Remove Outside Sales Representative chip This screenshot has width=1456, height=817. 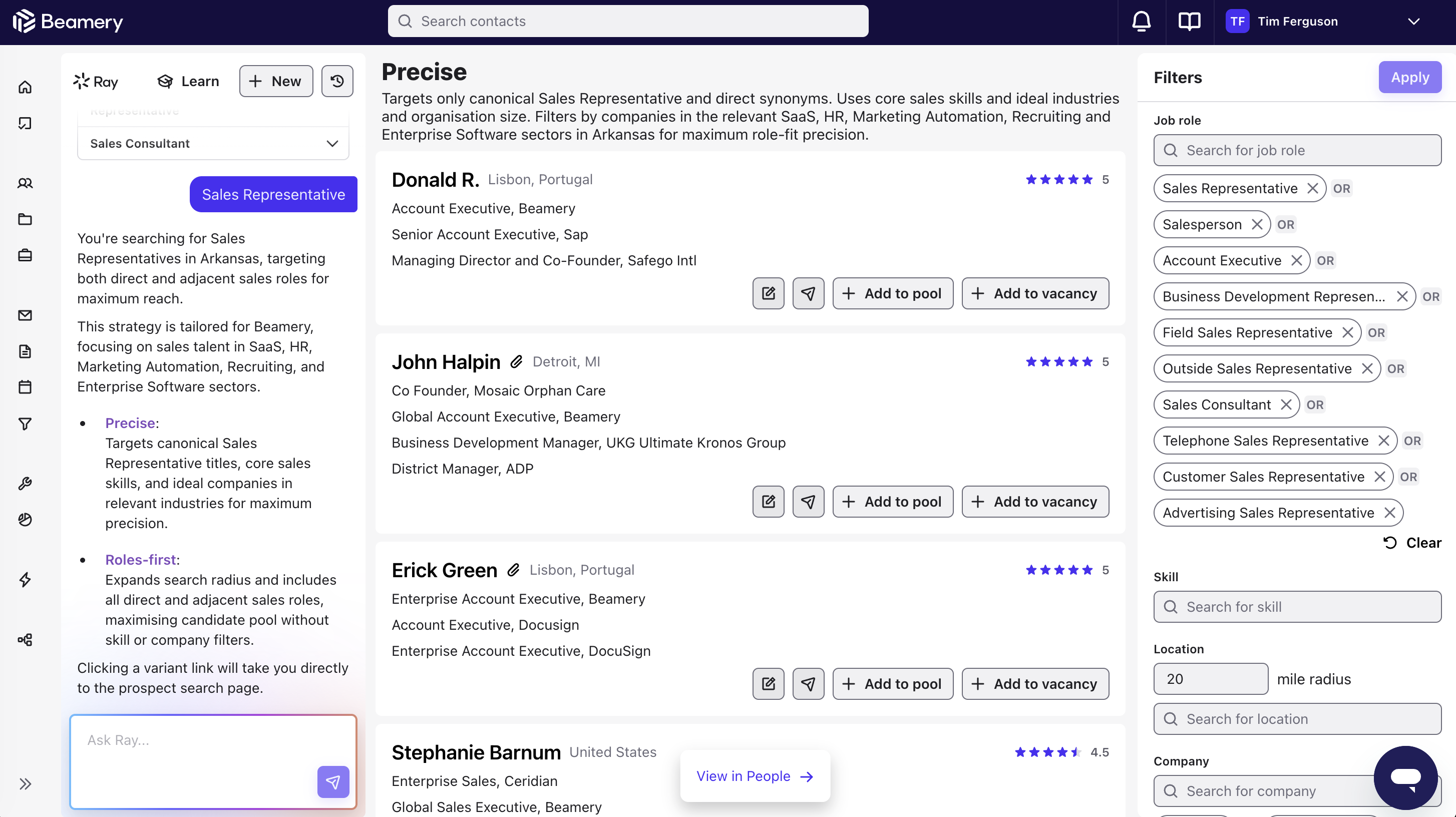1367,368
